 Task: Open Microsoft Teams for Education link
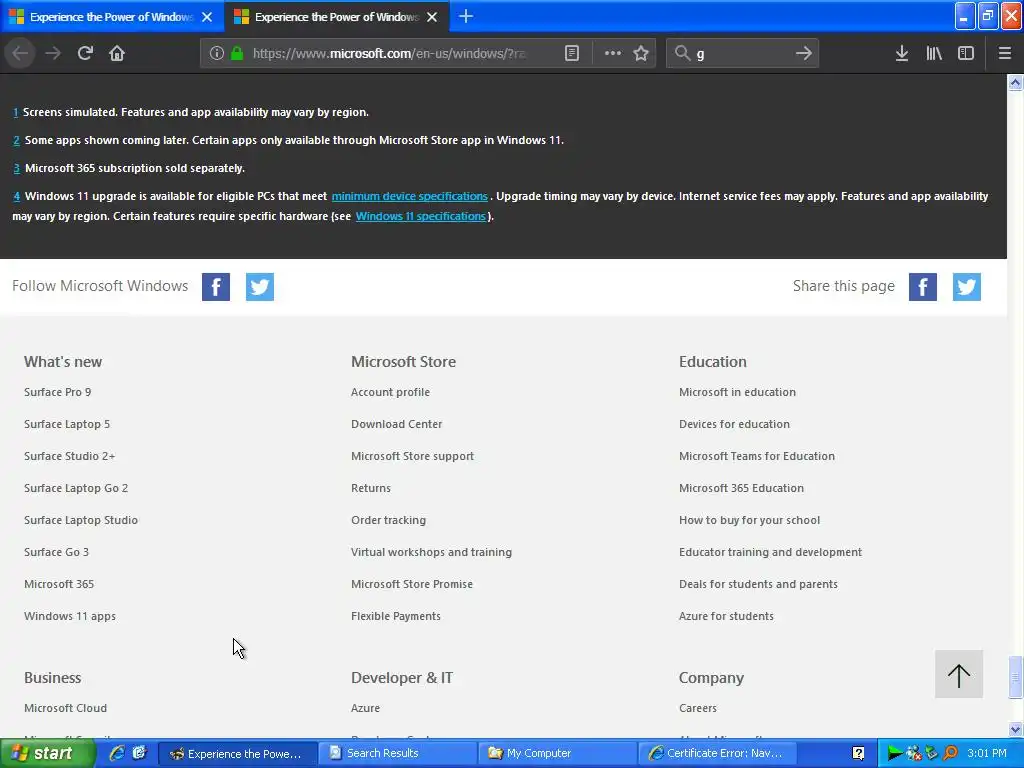pos(757,456)
